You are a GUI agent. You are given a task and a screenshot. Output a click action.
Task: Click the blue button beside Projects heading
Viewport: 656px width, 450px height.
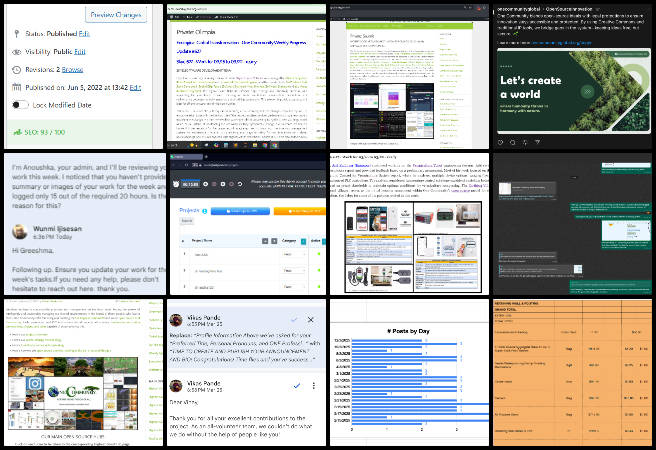coord(240,211)
